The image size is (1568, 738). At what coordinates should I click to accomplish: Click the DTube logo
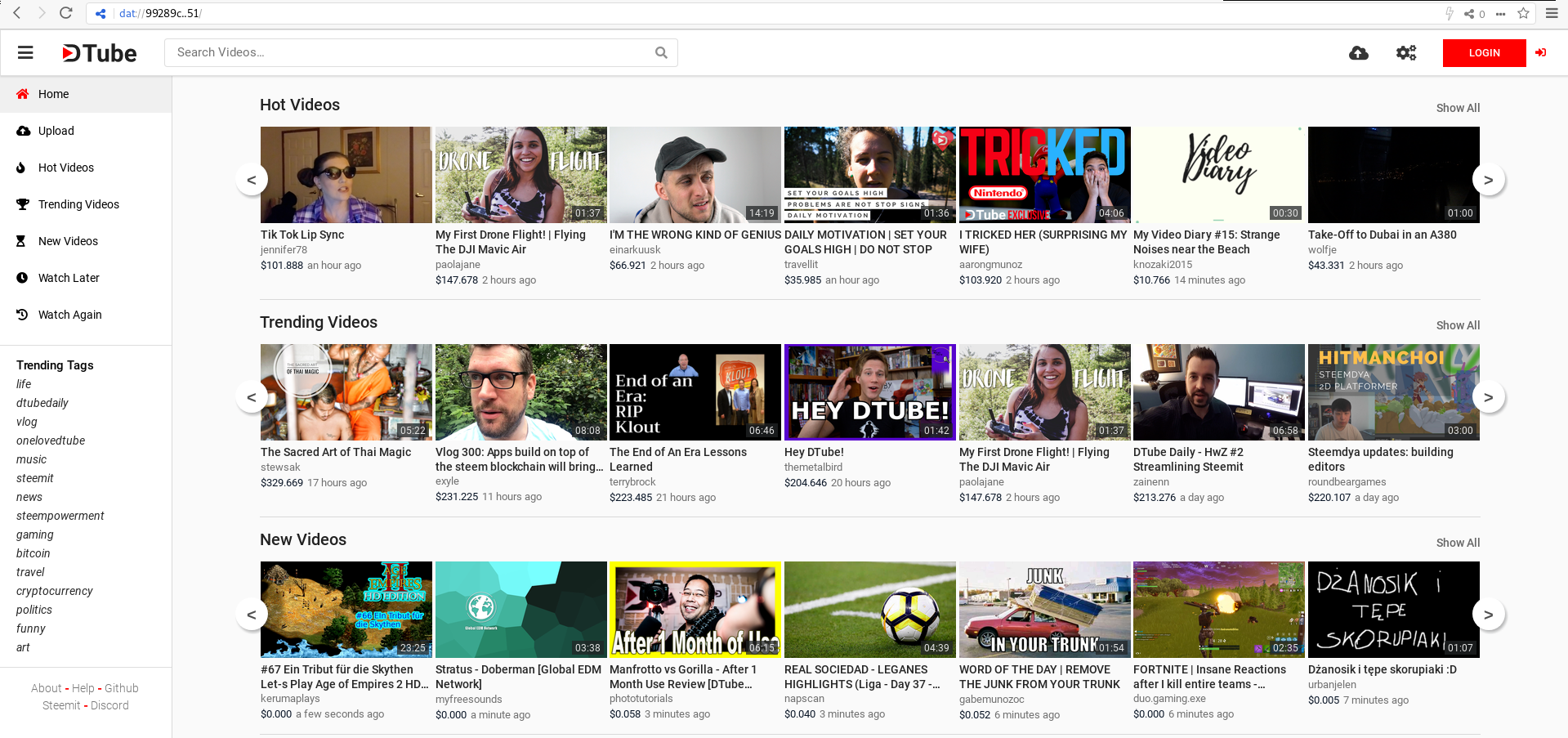coord(100,53)
